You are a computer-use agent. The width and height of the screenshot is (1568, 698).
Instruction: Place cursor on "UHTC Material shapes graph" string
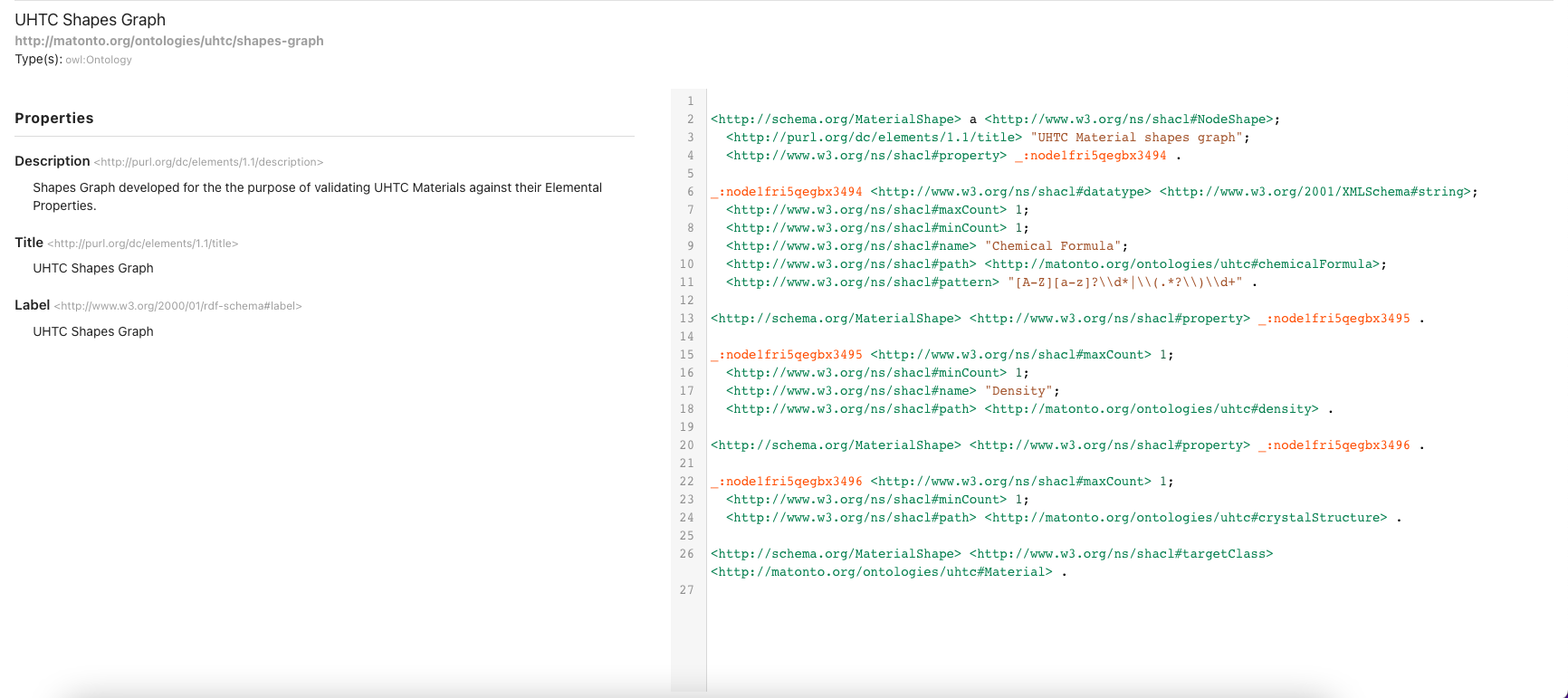pos(1136,138)
